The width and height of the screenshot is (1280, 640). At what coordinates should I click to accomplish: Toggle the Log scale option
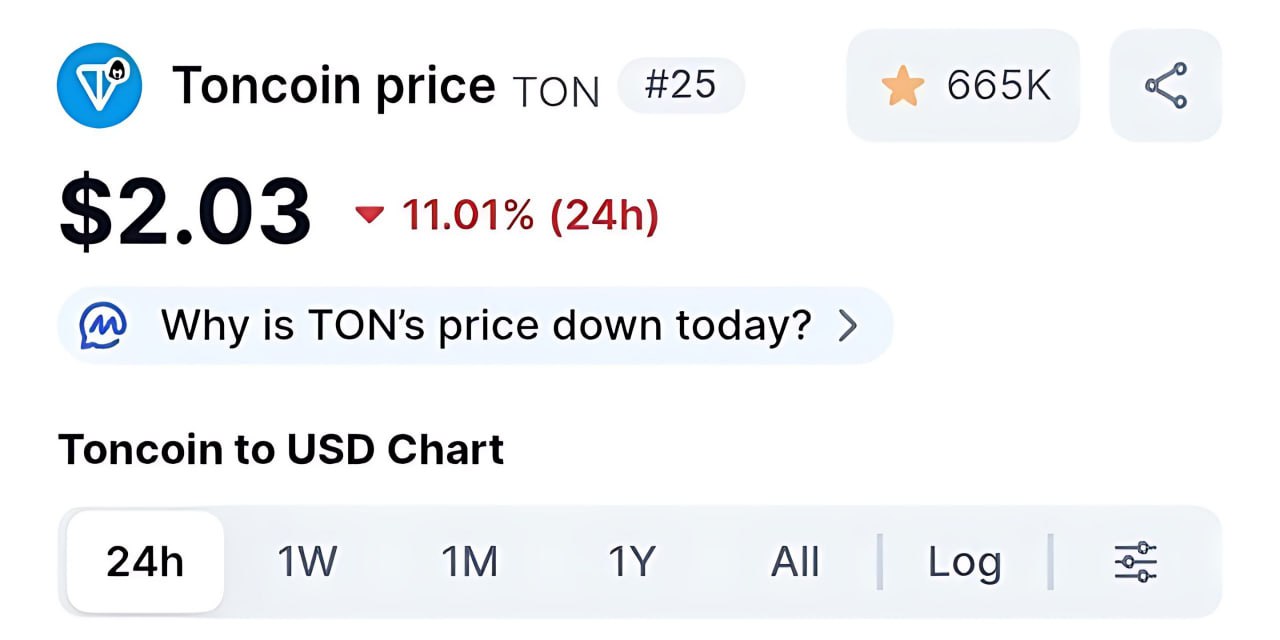click(x=964, y=562)
